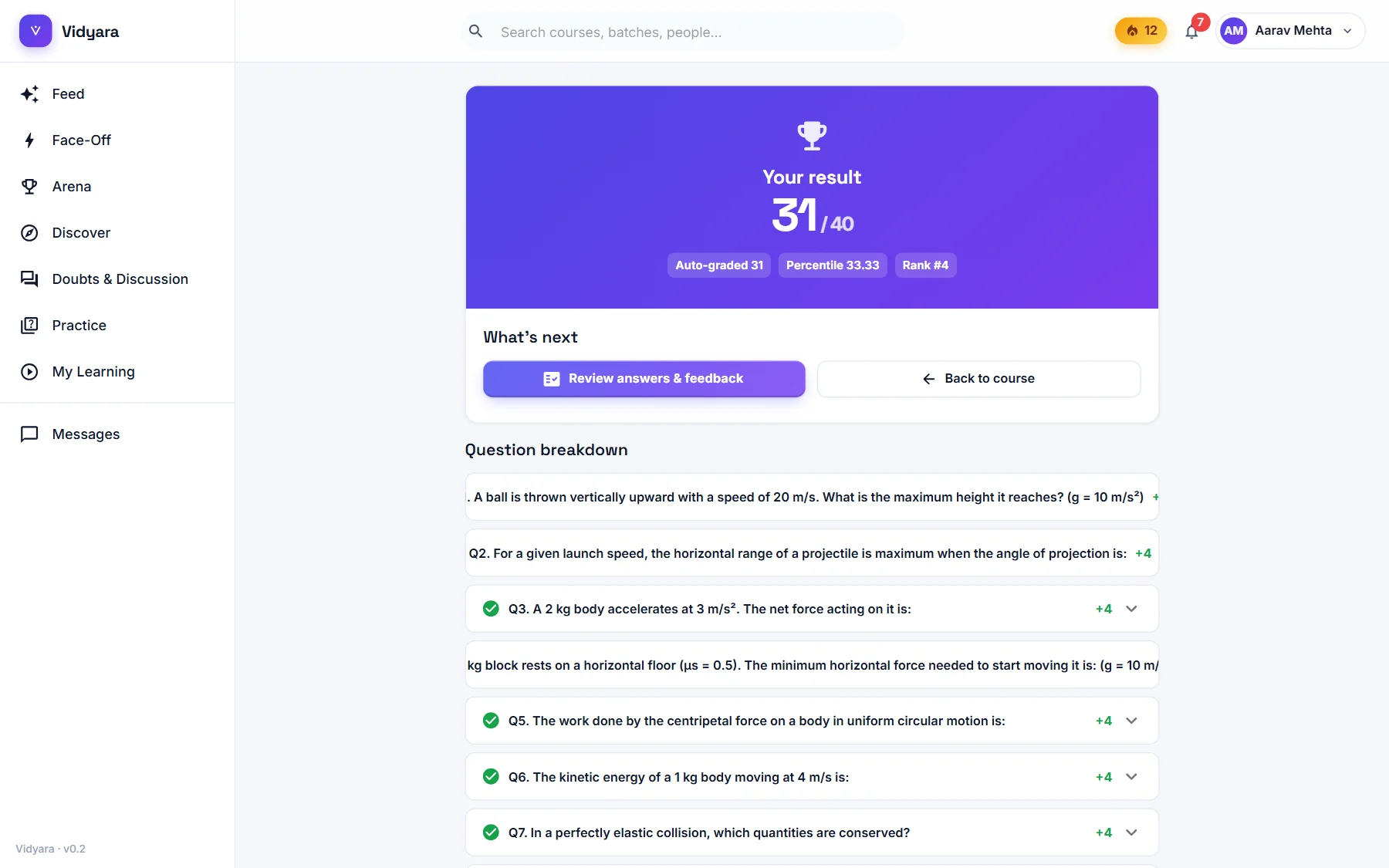Click the search magnifier icon
This screenshot has width=1389, height=868.
[476, 32]
